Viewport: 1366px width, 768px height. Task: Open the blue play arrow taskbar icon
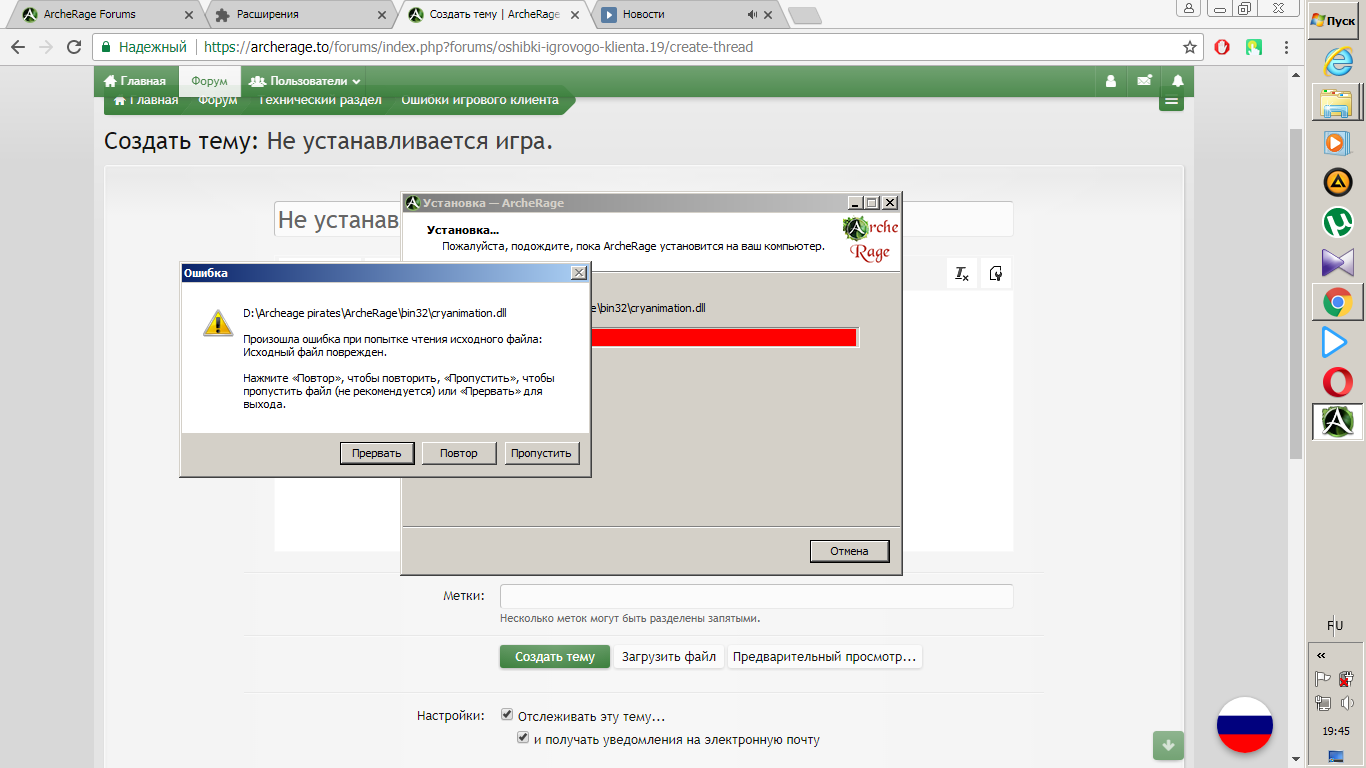coord(1337,342)
